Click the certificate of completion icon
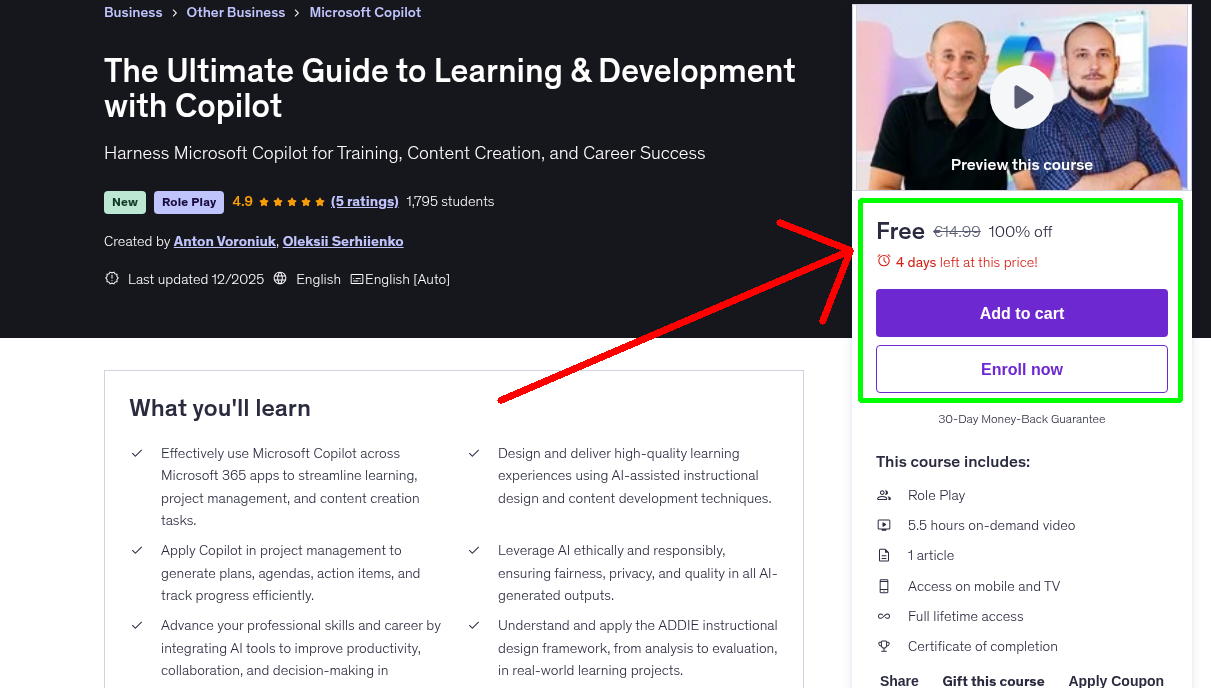 pyautogui.click(x=884, y=646)
